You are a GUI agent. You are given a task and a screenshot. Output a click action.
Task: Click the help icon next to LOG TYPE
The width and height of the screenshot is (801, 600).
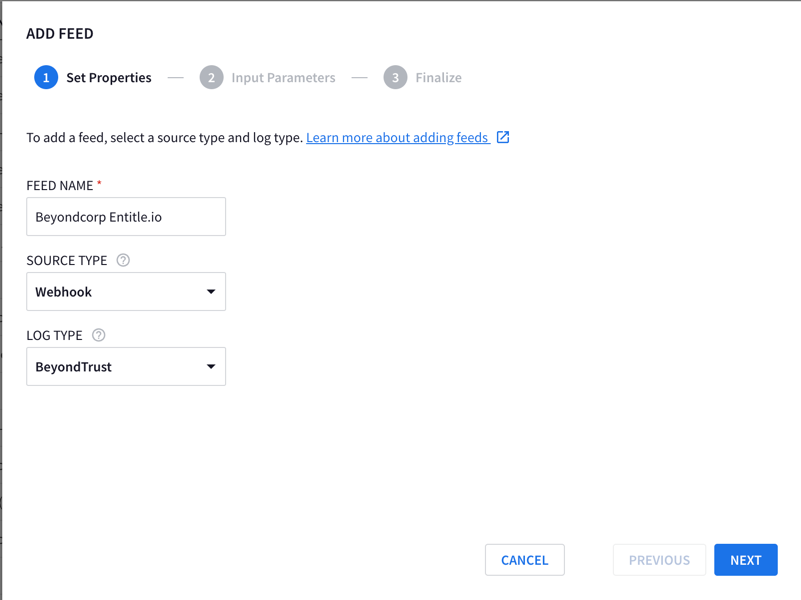pos(99,335)
